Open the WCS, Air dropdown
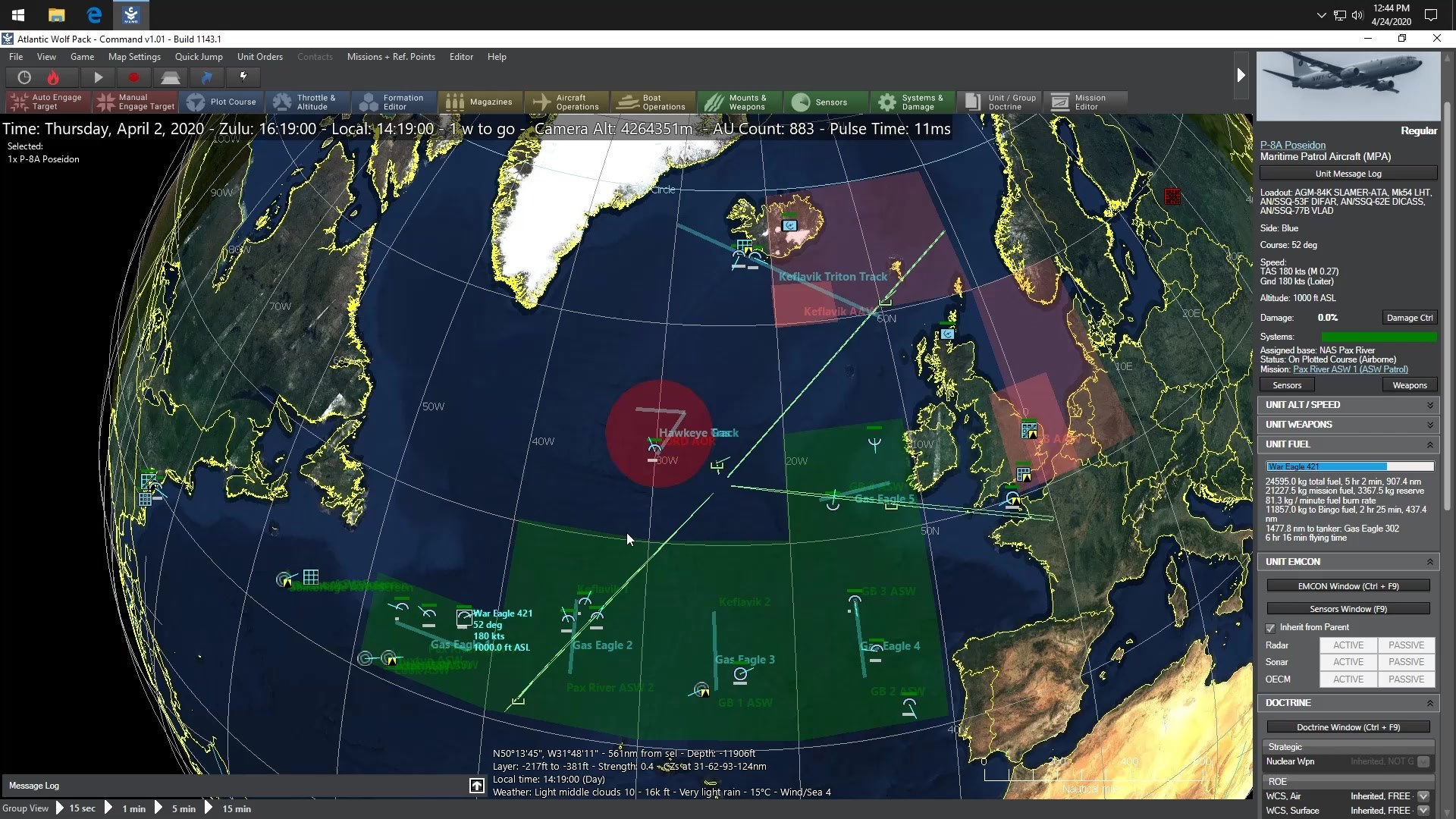 [1423, 796]
